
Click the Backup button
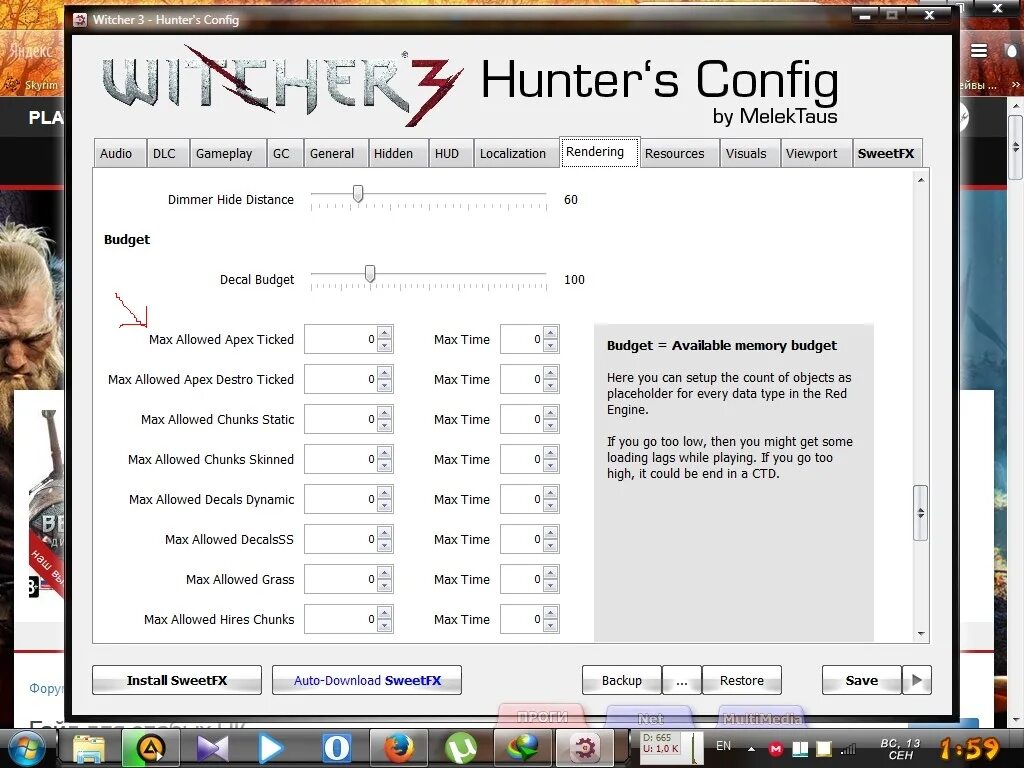coord(622,680)
